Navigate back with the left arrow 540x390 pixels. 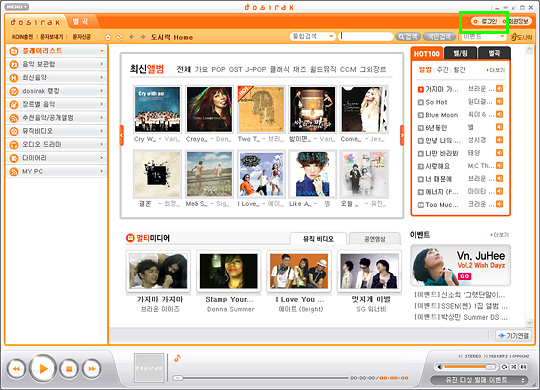point(132,37)
